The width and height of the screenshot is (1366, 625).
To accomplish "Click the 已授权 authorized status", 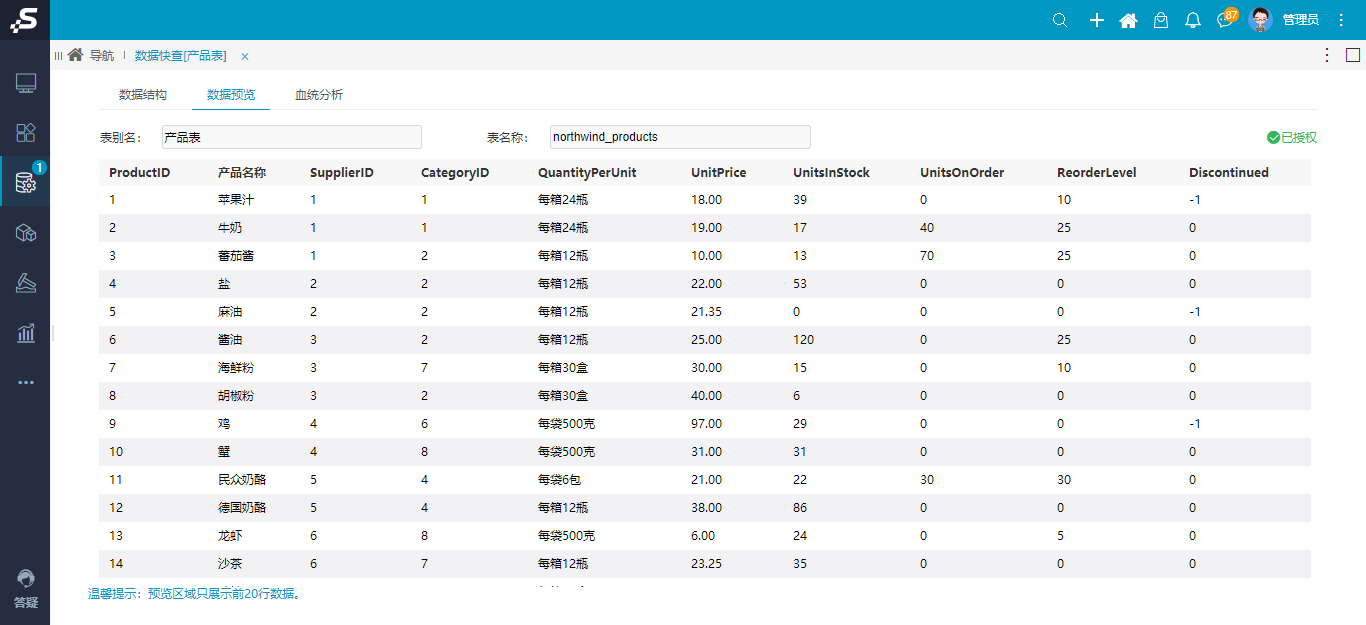I will (x=1292, y=137).
